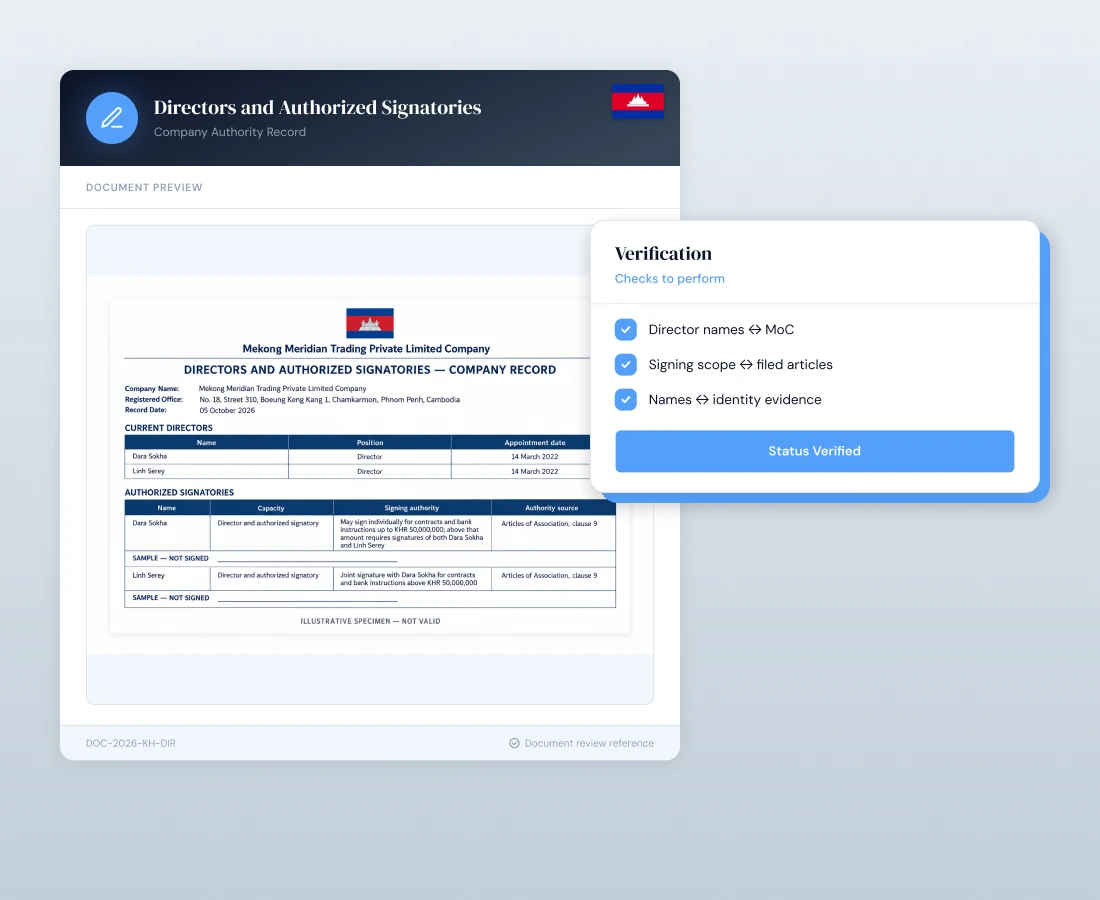The image size is (1100, 900).
Task: Click the circled checkmark beside Document review reference
Action: point(514,743)
